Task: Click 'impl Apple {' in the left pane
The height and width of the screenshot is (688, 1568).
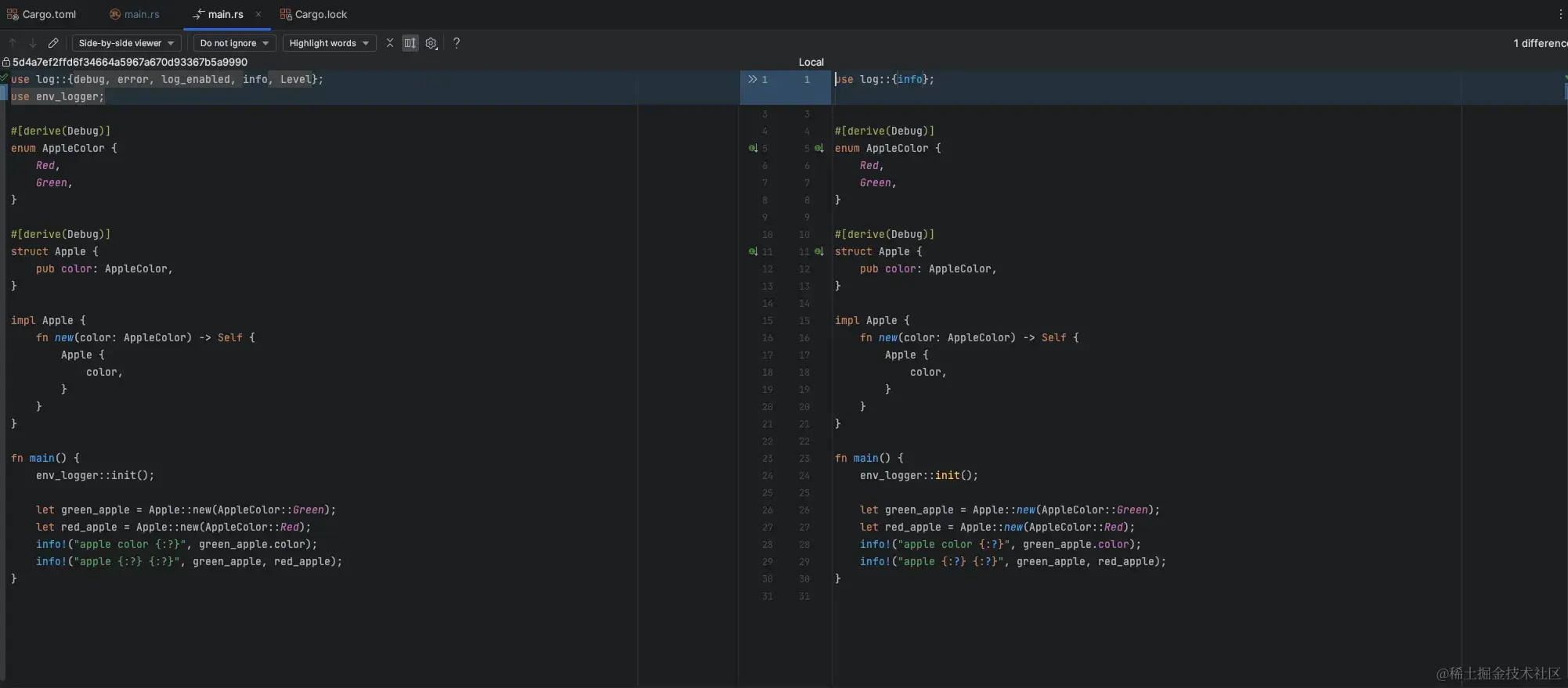Action: [x=49, y=320]
